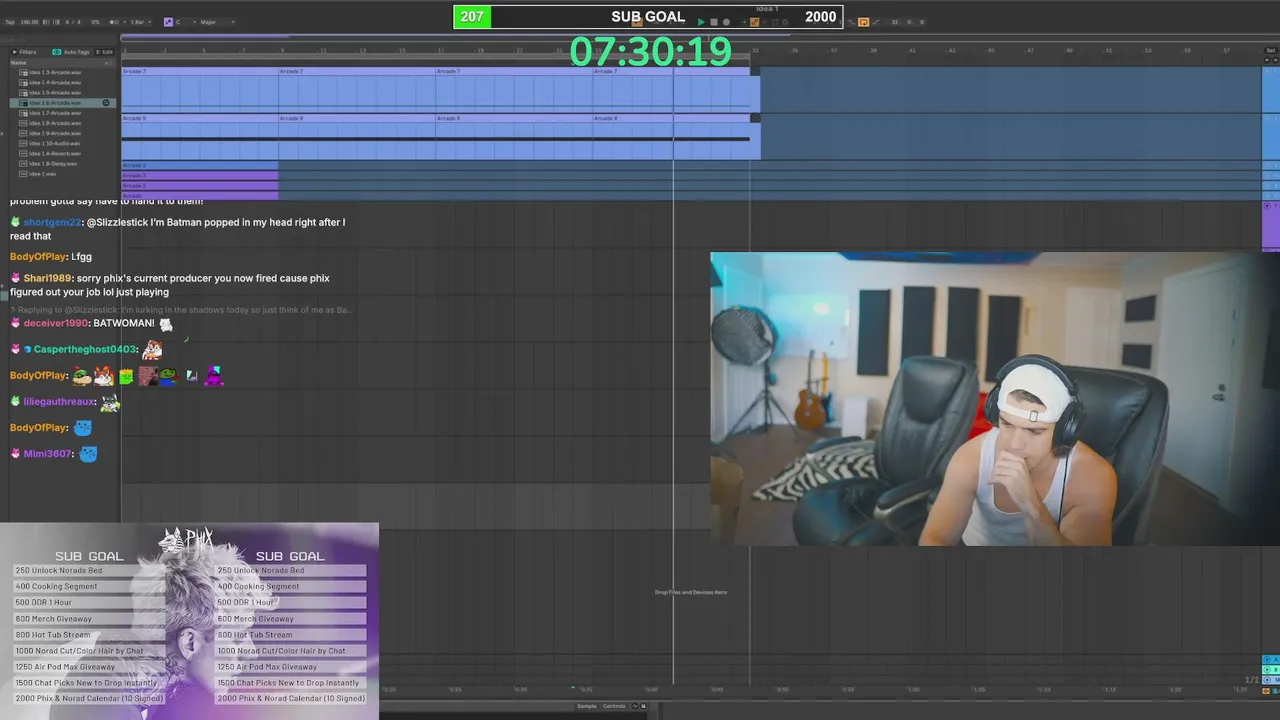Screen dimensions: 1280x720
Task: Click the Tap tempo button
Action: [x=9, y=22]
